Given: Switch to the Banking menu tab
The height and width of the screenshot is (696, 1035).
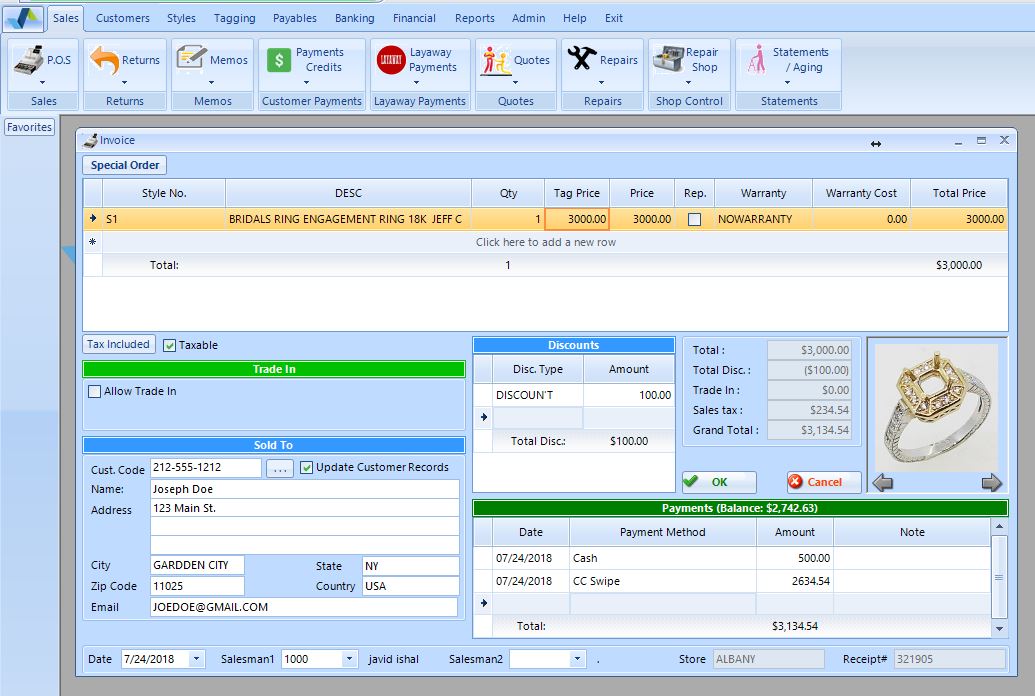Looking at the screenshot, I should click(x=354, y=18).
